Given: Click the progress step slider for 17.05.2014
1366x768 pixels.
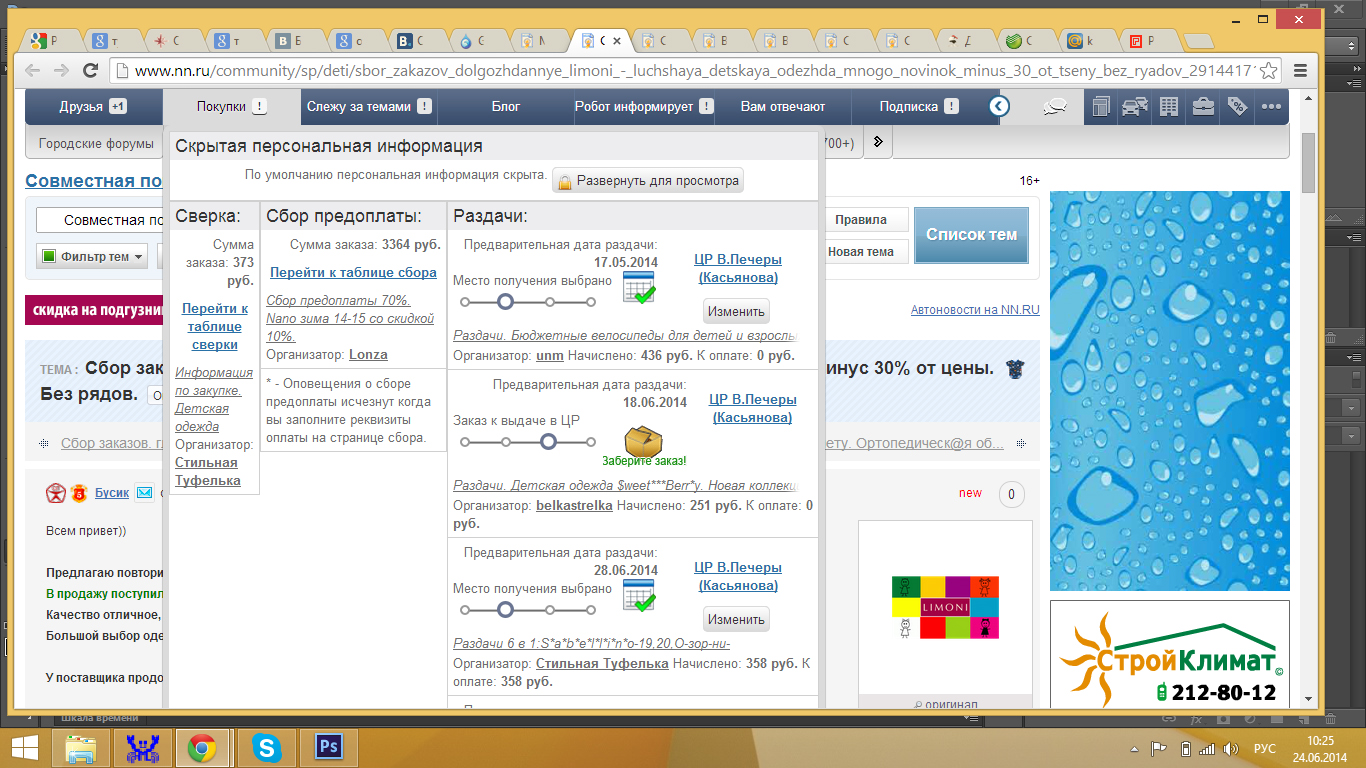Looking at the screenshot, I should [x=527, y=301].
